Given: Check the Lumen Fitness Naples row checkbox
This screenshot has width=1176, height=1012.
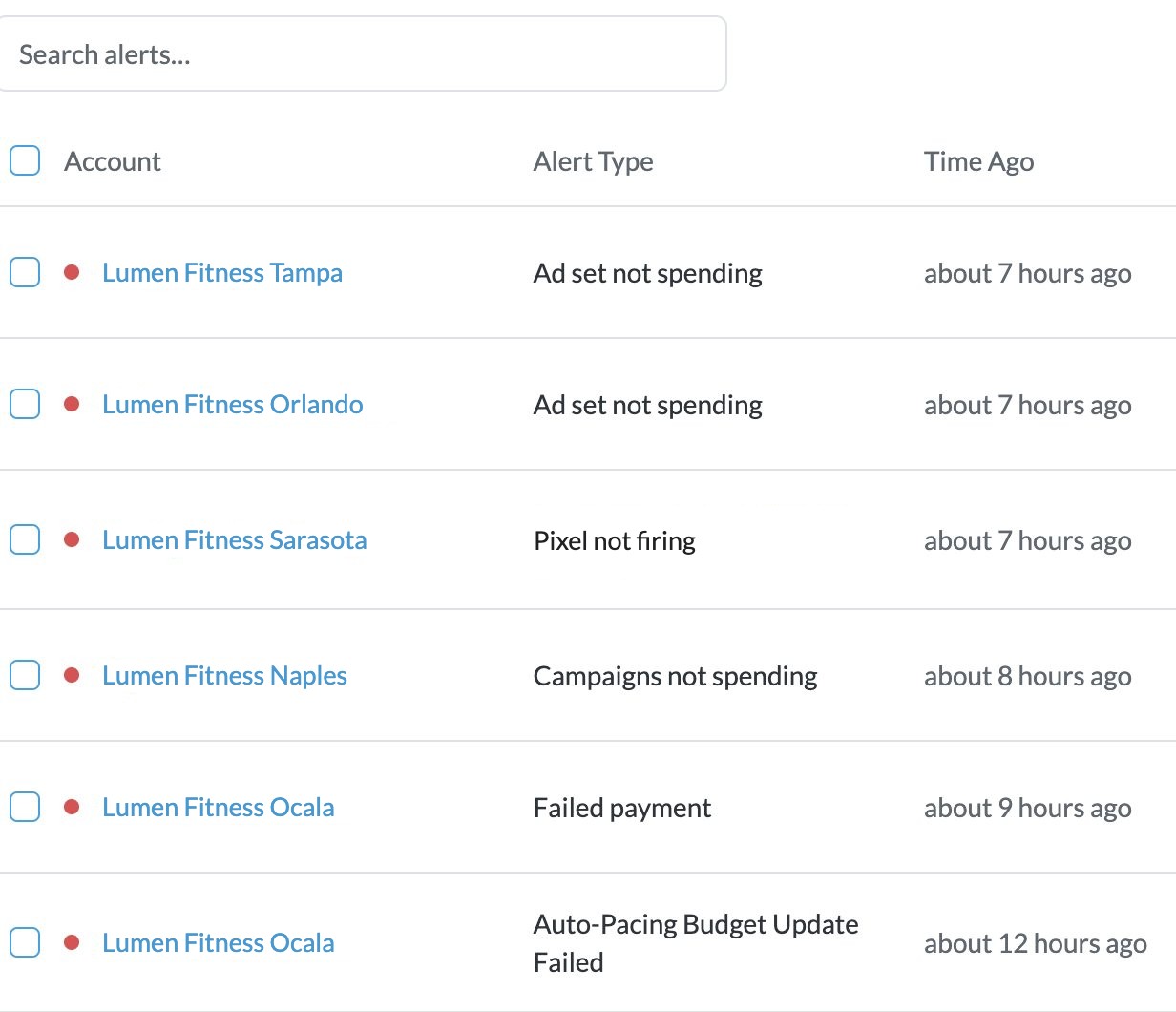Looking at the screenshot, I should (x=25, y=675).
